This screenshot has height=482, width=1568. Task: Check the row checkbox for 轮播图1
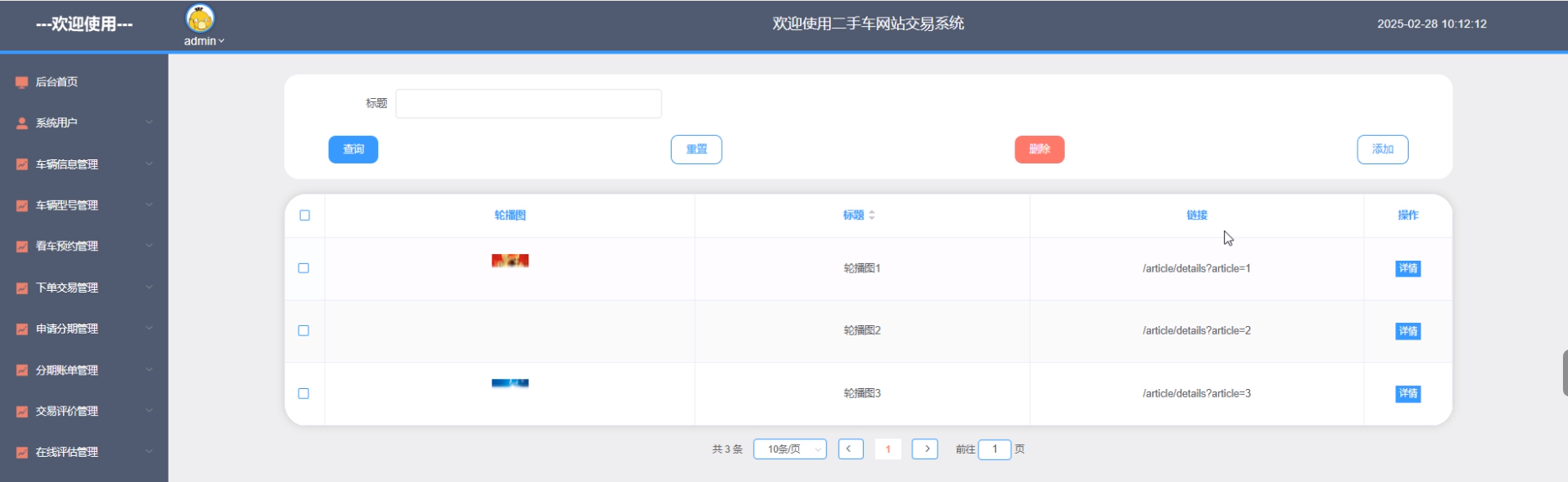click(304, 268)
